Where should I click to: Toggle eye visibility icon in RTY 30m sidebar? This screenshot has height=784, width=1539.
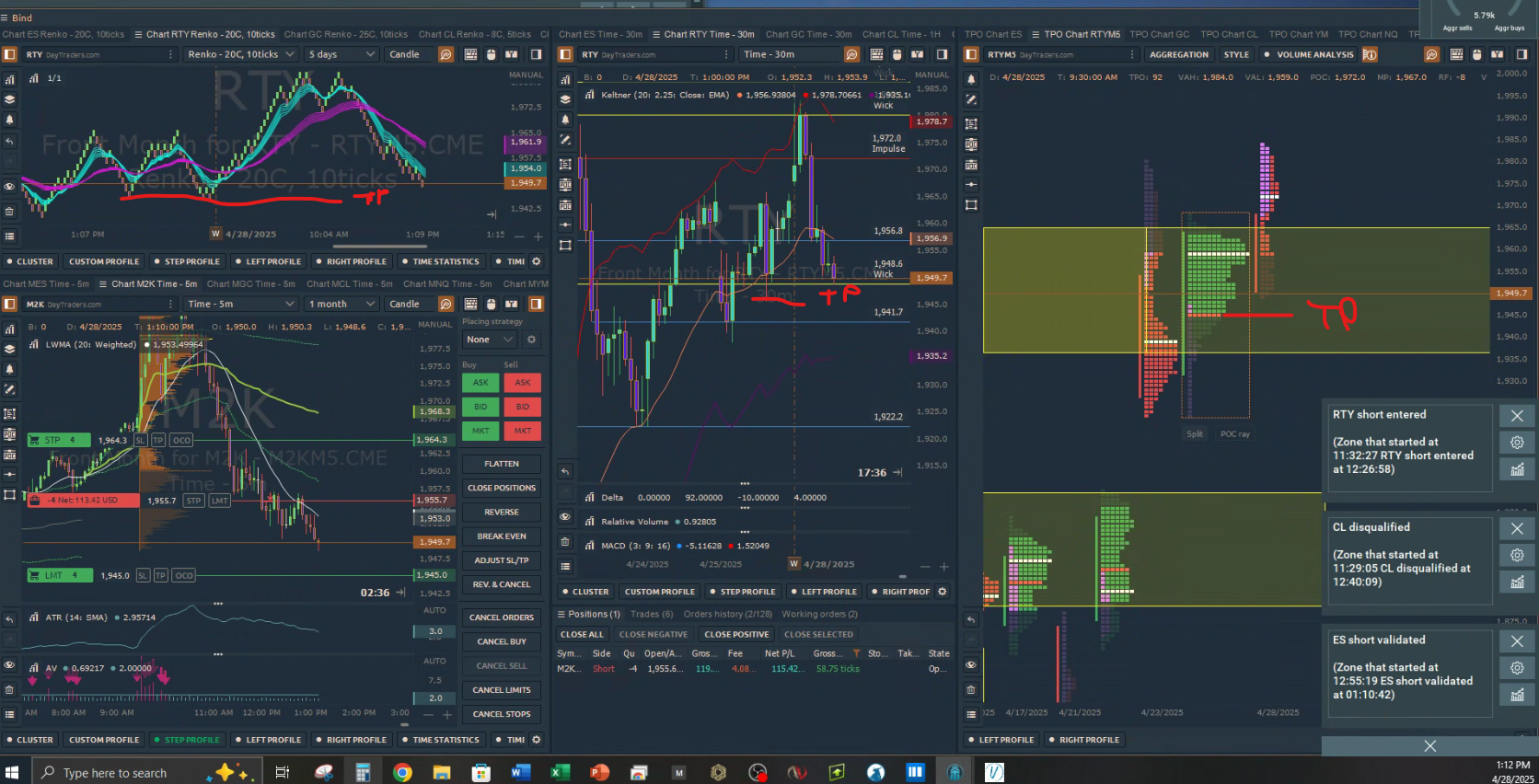coord(565,516)
